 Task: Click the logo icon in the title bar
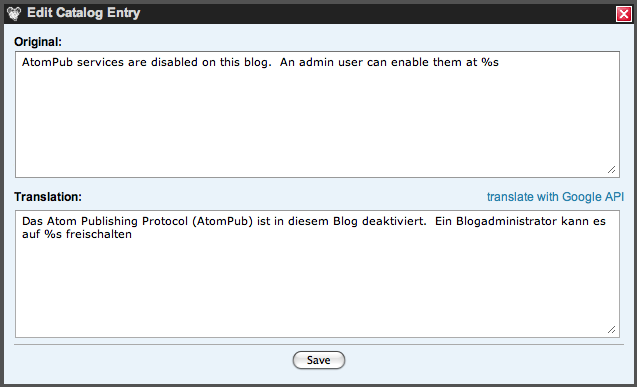(14, 13)
